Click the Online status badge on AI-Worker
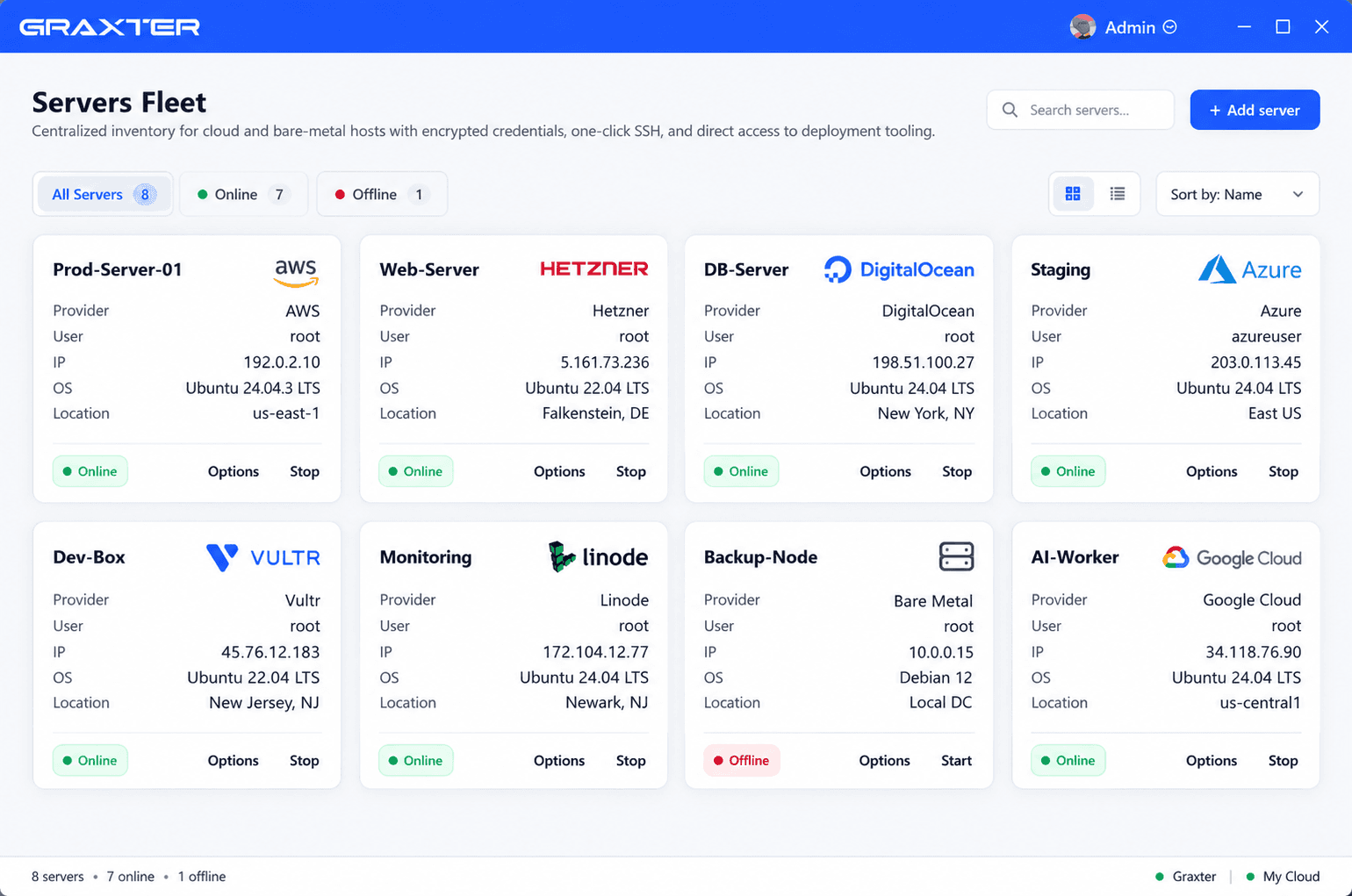 [x=1068, y=761]
